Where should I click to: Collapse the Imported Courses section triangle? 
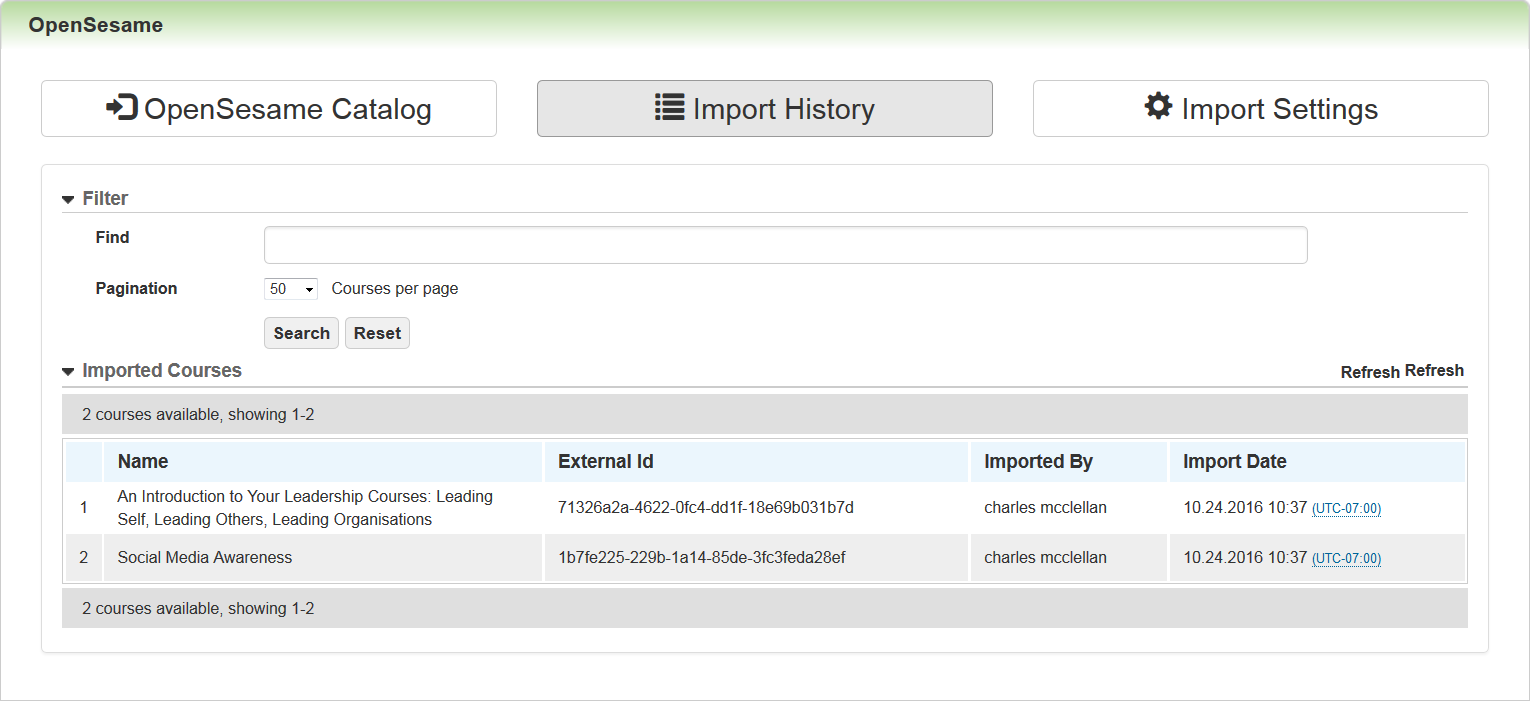pyautogui.click(x=68, y=372)
